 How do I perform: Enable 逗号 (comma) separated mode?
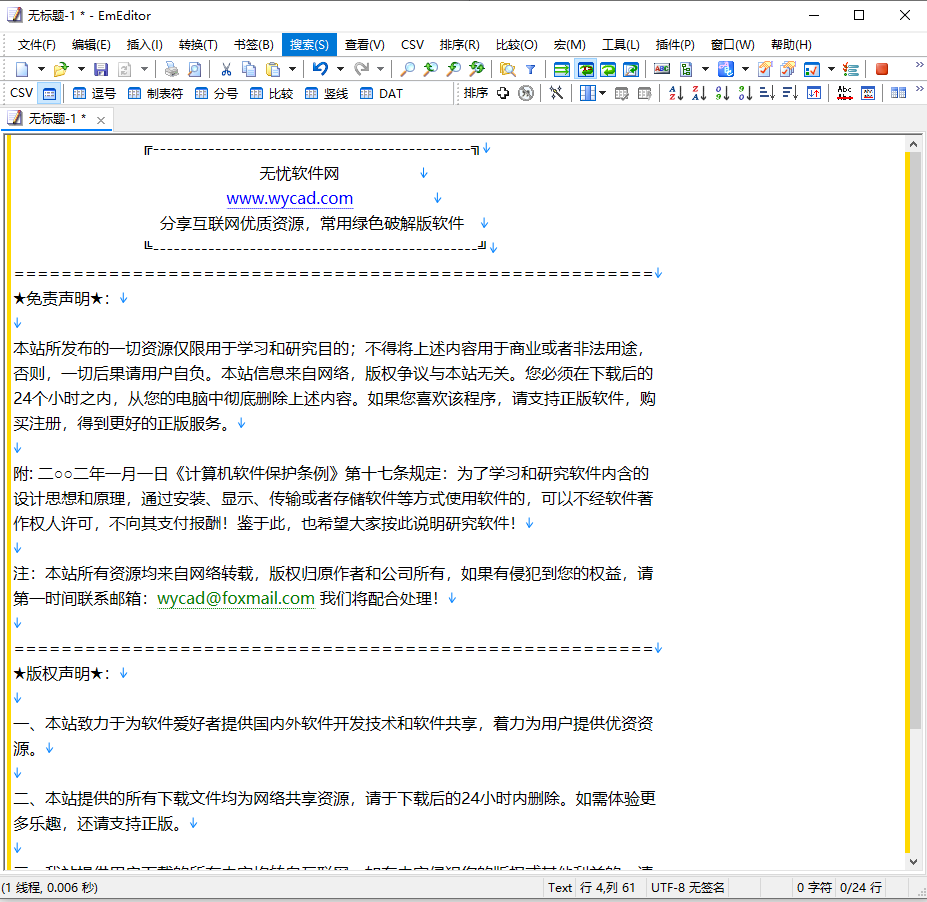[x=94, y=93]
